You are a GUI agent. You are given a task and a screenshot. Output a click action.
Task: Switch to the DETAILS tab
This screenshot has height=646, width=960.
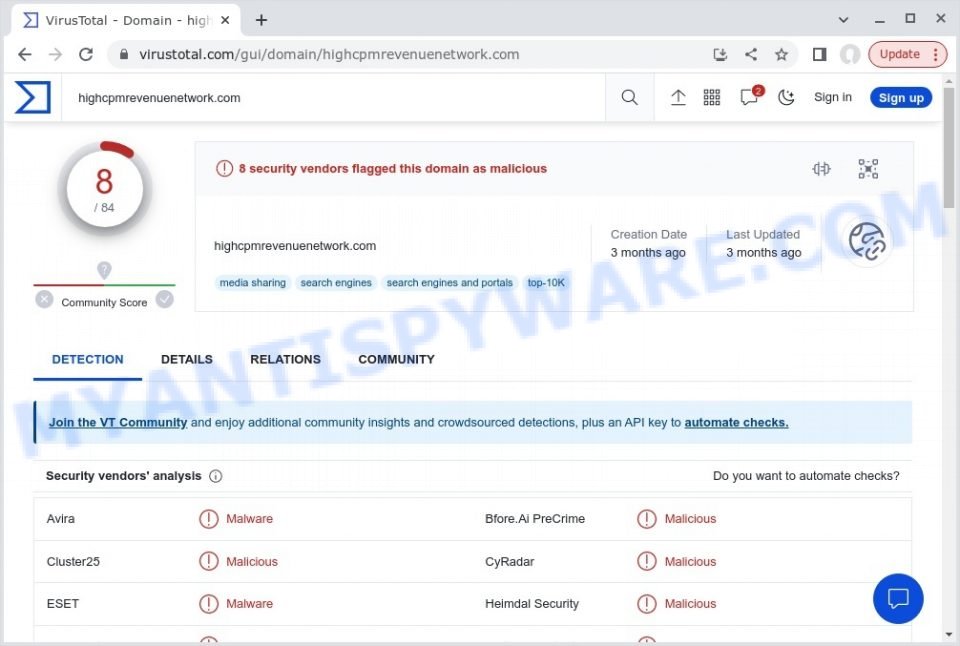pos(187,359)
